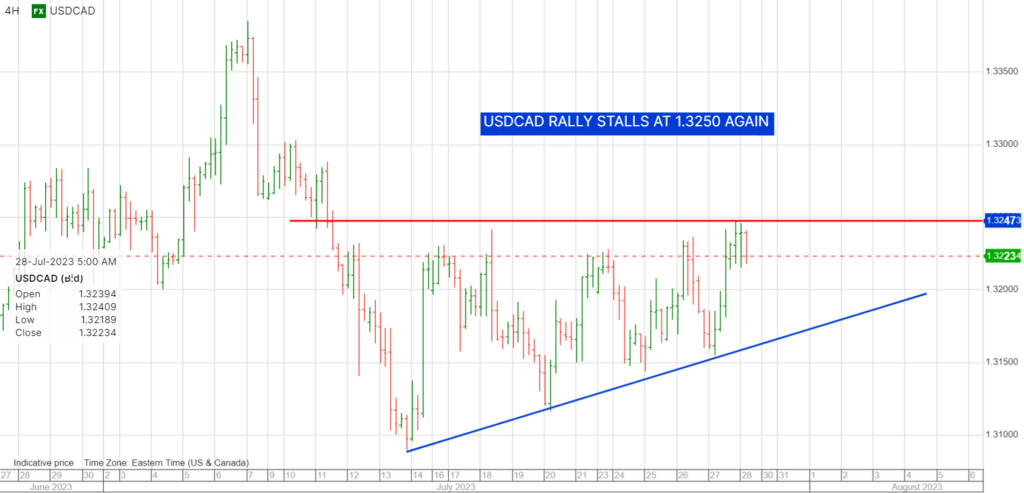
Task: Select August 2023 on the time axis
Action: (916, 486)
